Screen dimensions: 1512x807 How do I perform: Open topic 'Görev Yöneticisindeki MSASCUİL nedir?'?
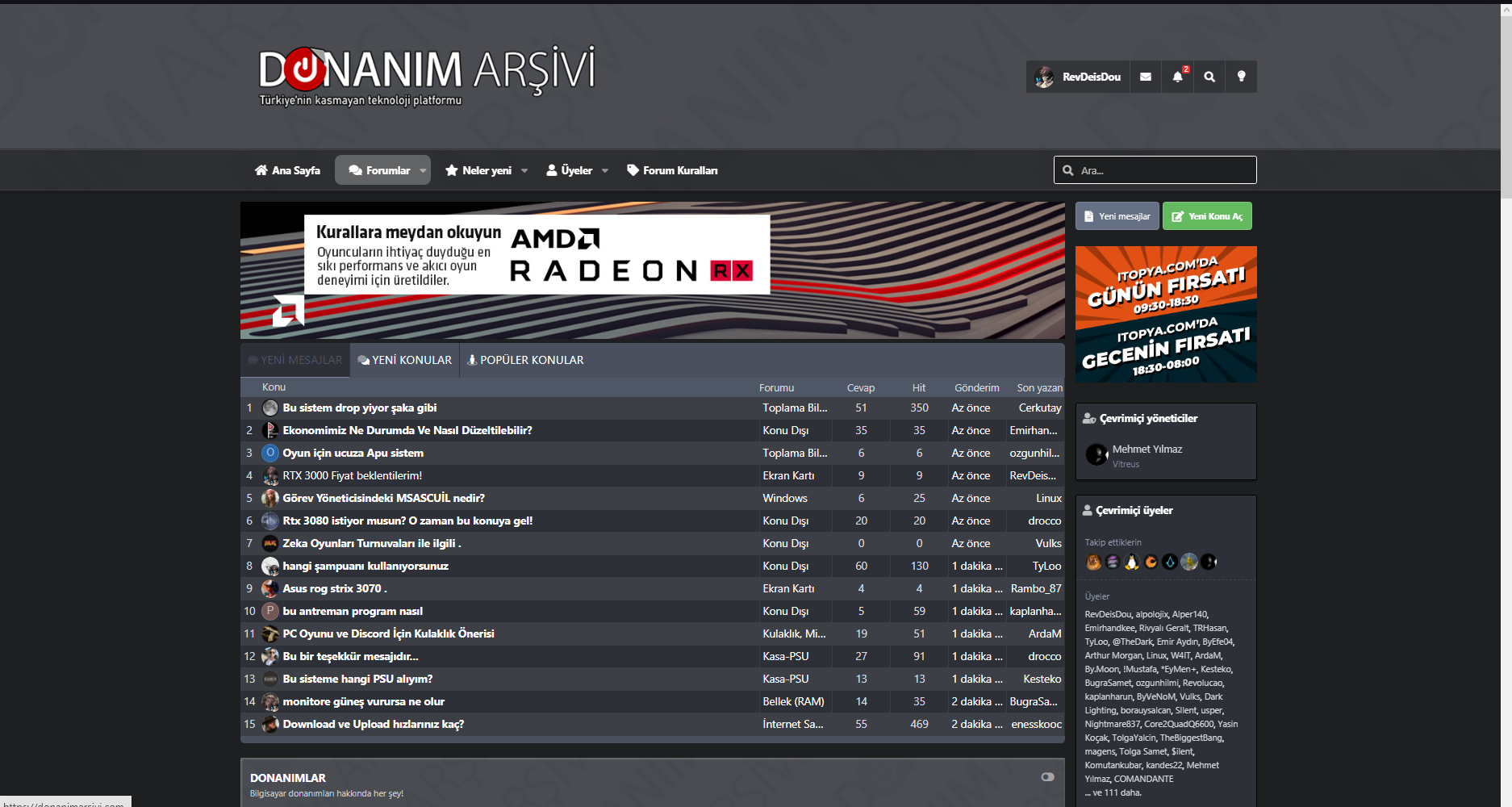pyautogui.click(x=383, y=498)
